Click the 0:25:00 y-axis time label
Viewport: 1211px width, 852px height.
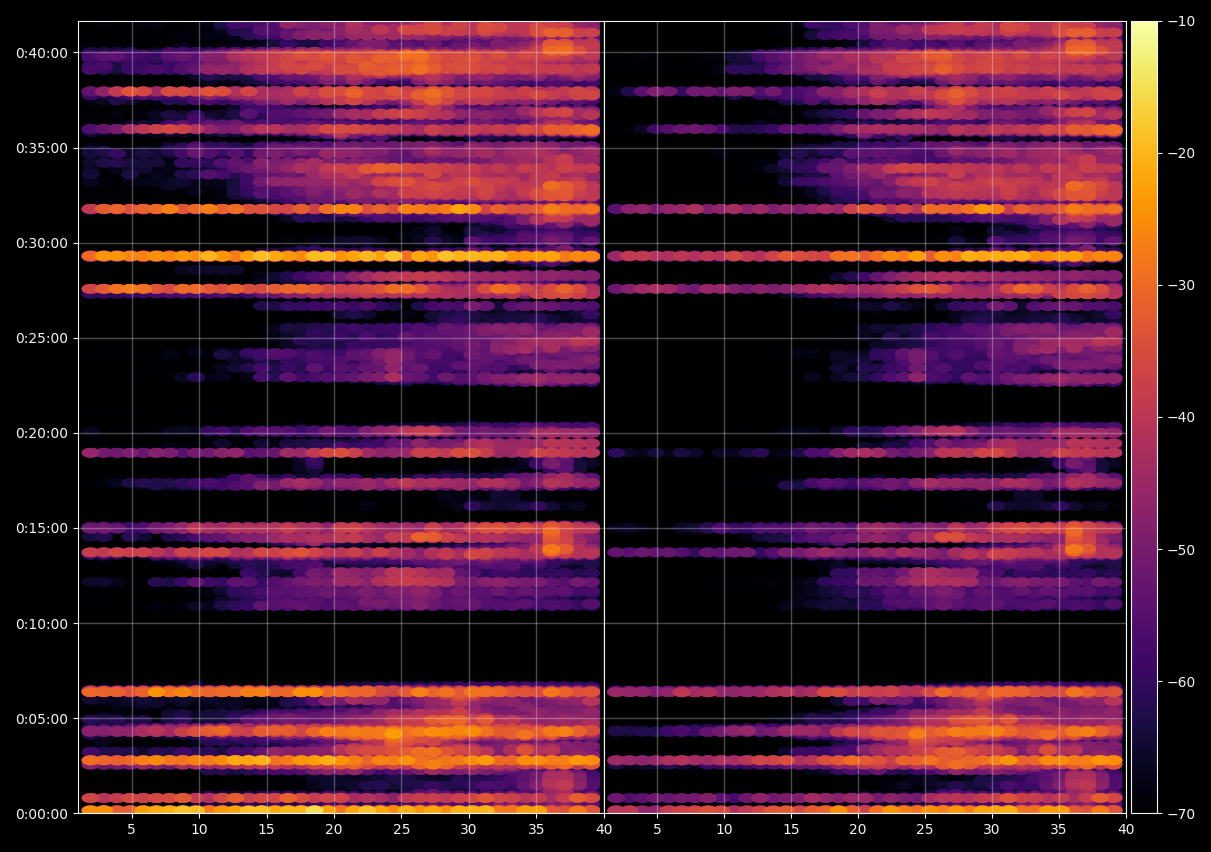coord(41,338)
